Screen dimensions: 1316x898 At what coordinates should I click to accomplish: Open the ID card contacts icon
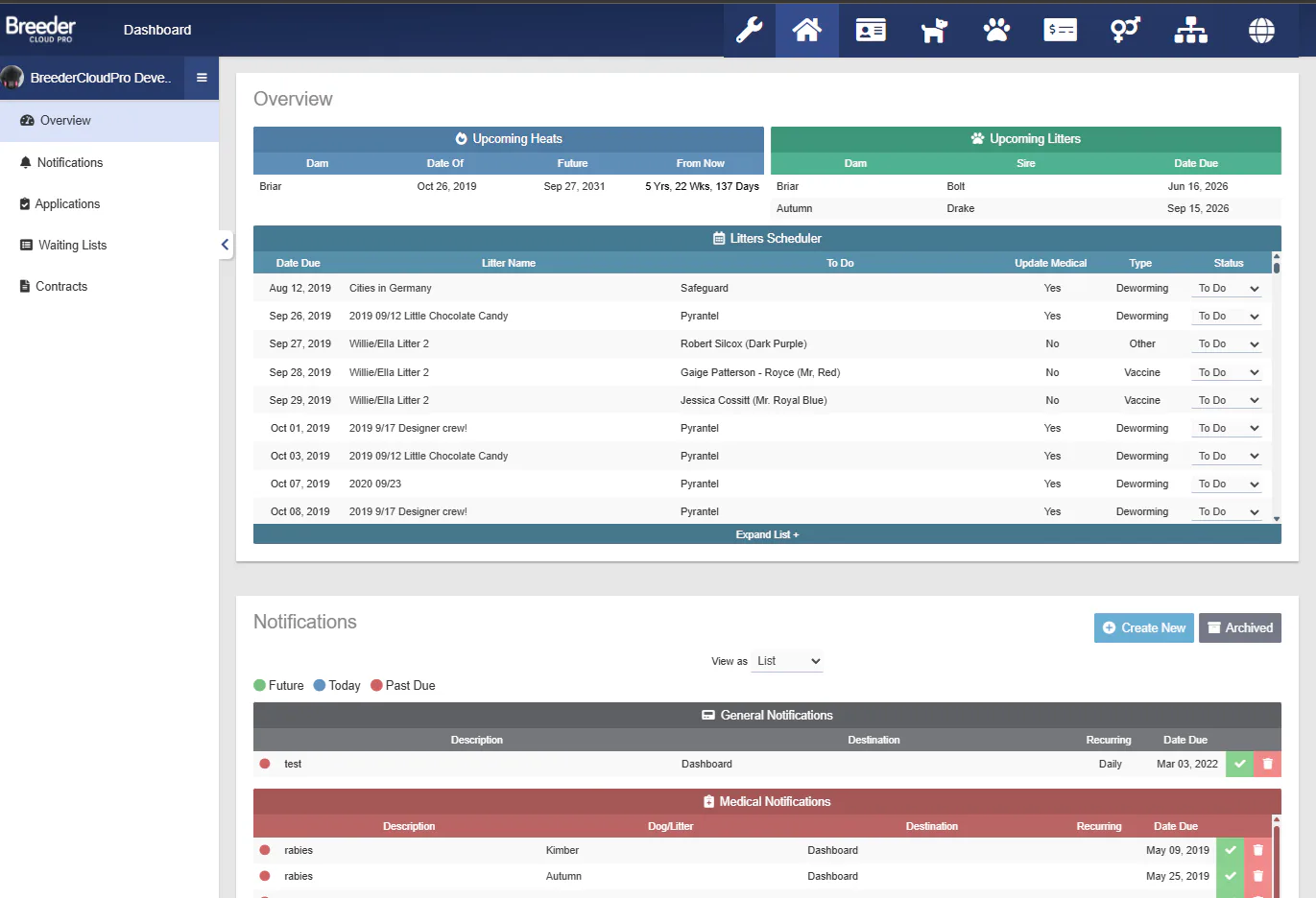point(871,30)
